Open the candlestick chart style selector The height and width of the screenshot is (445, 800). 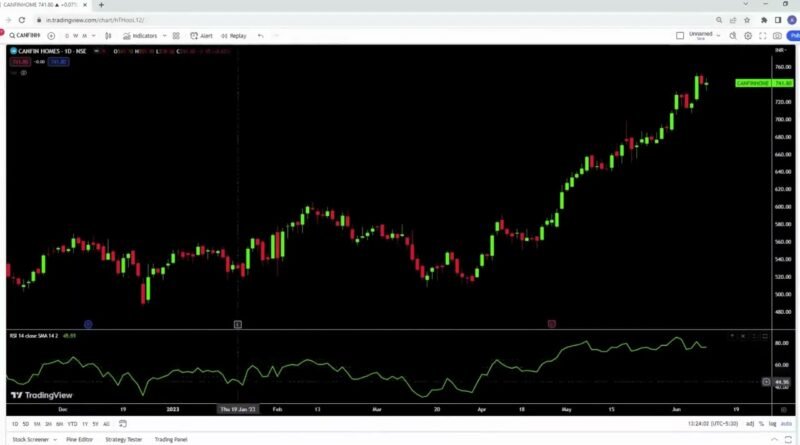click(x=108, y=36)
